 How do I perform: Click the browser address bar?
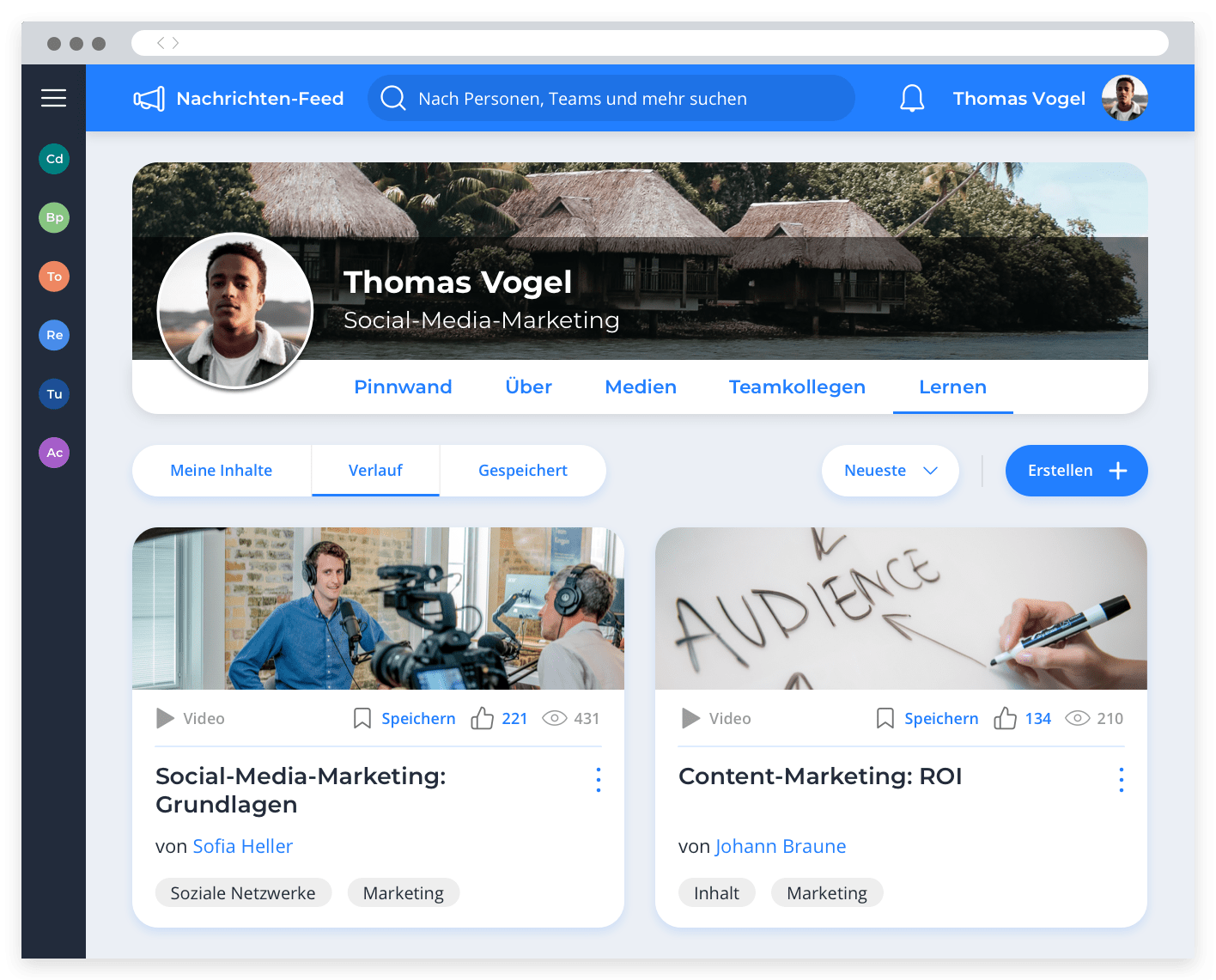tap(650, 43)
